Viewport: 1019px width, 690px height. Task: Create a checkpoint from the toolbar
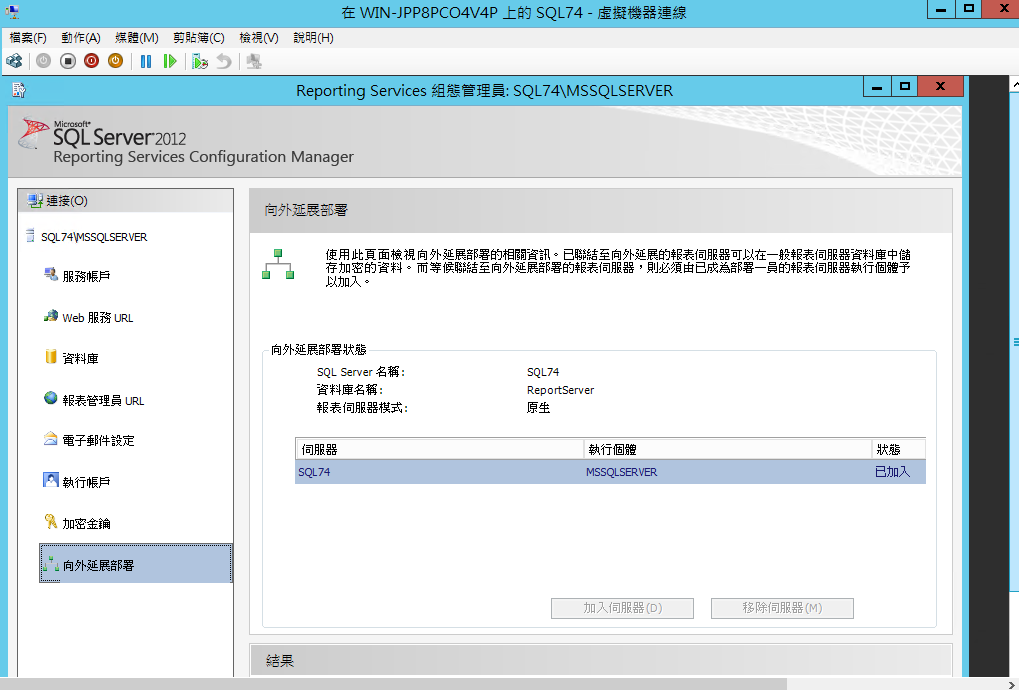[200, 61]
